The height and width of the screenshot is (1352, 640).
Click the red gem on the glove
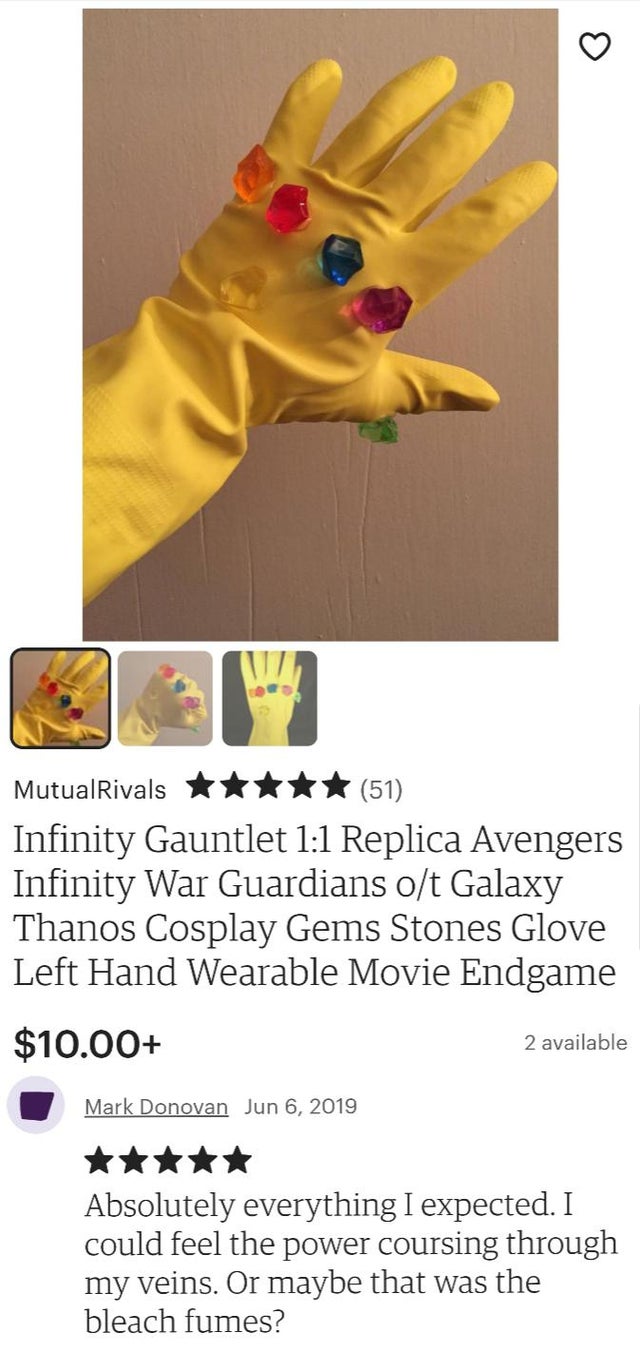tap(288, 209)
